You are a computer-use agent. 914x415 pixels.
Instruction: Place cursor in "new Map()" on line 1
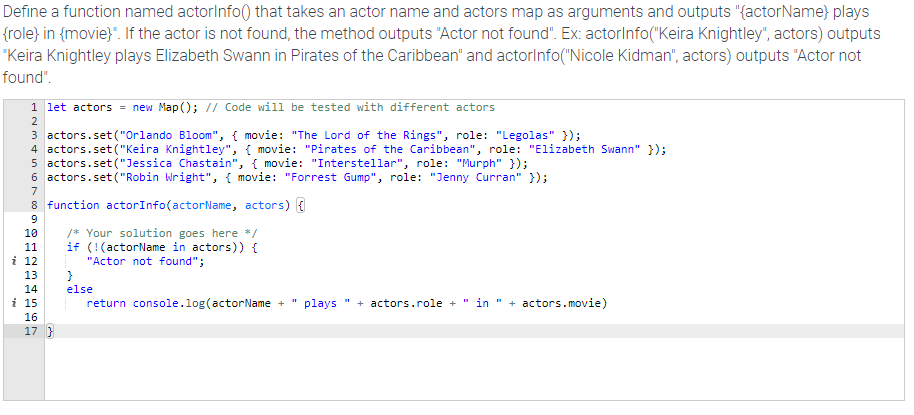coord(165,107)
